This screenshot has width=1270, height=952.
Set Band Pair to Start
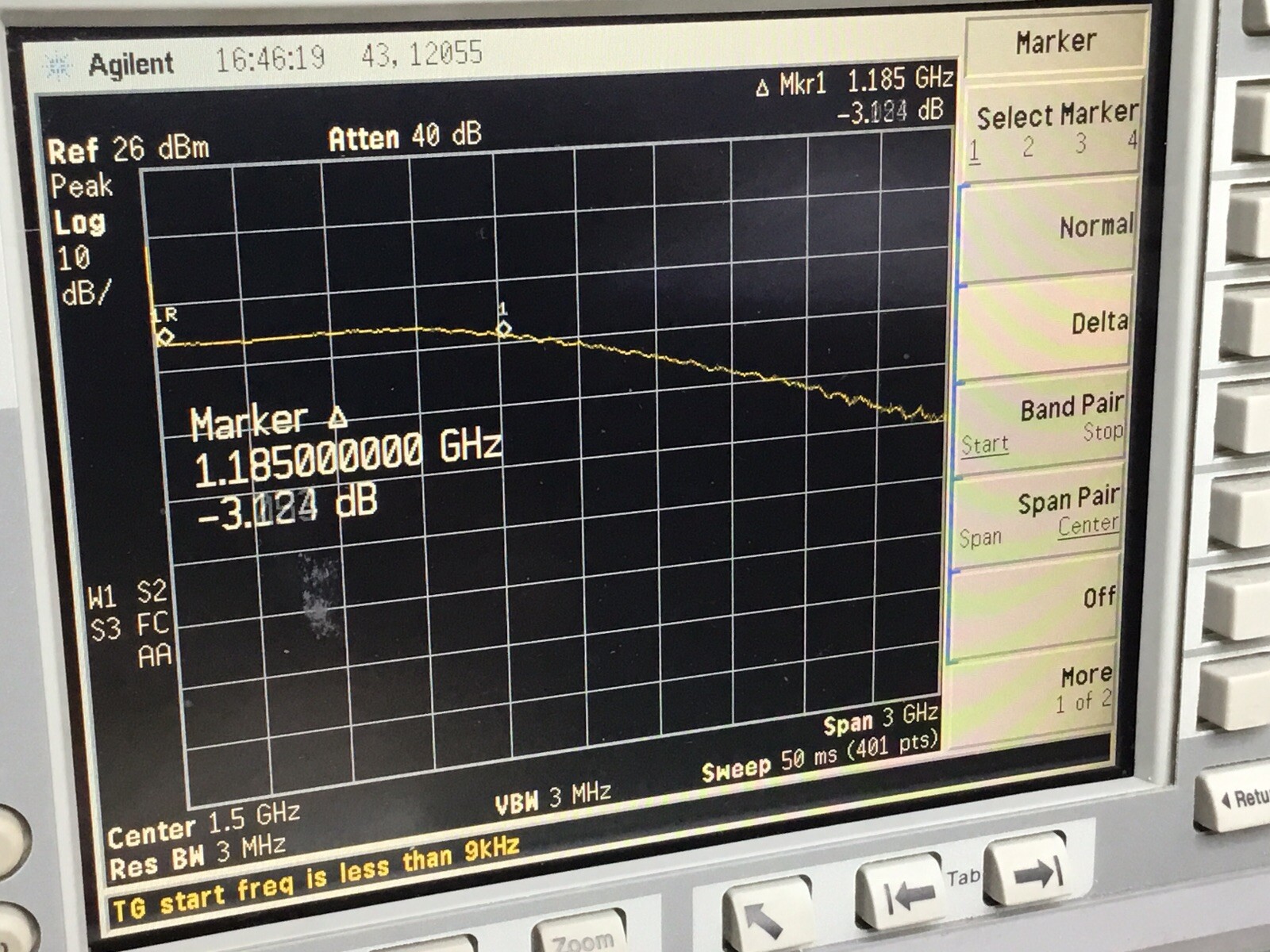coord(984,444)
